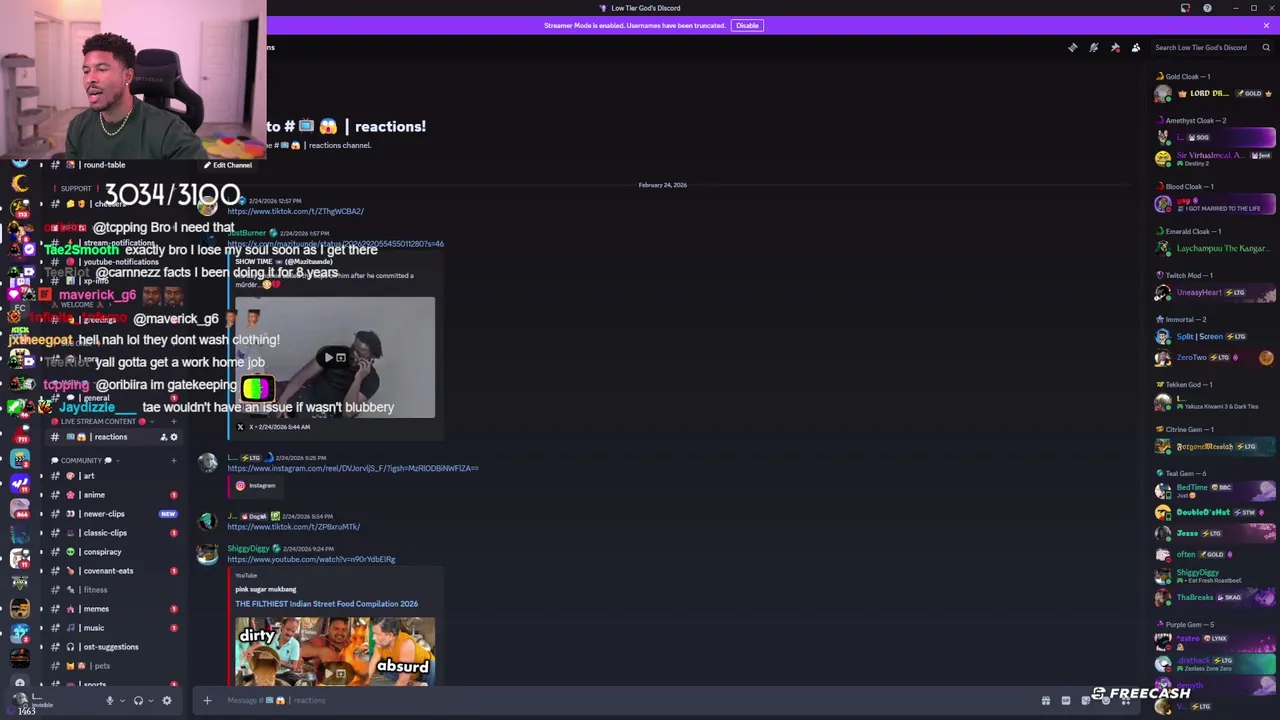Open the music channel
Viewport: 1280px width, 720px height.
pyautogui.click(x=115, y=628)
